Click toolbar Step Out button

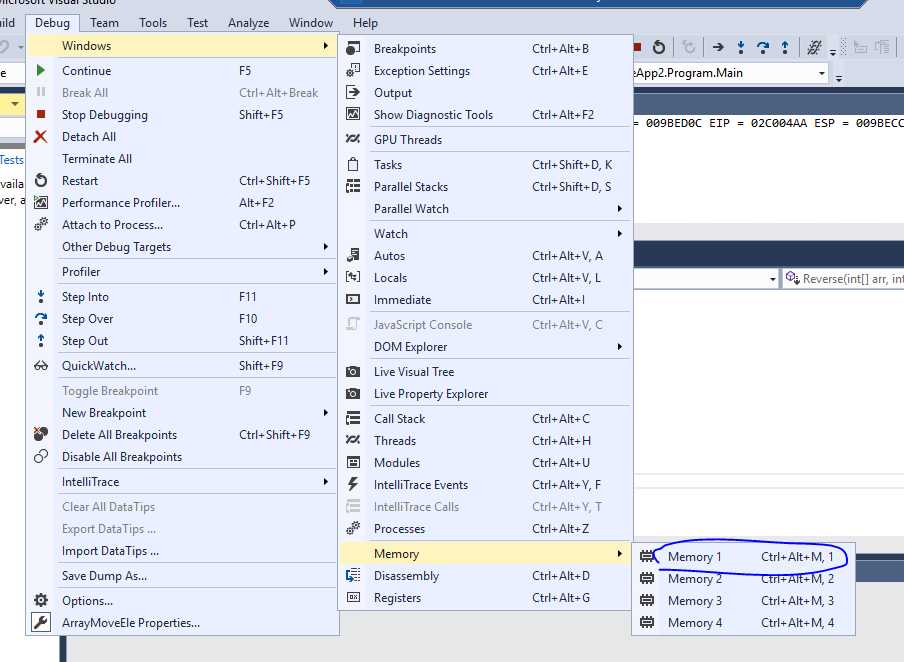785,47
